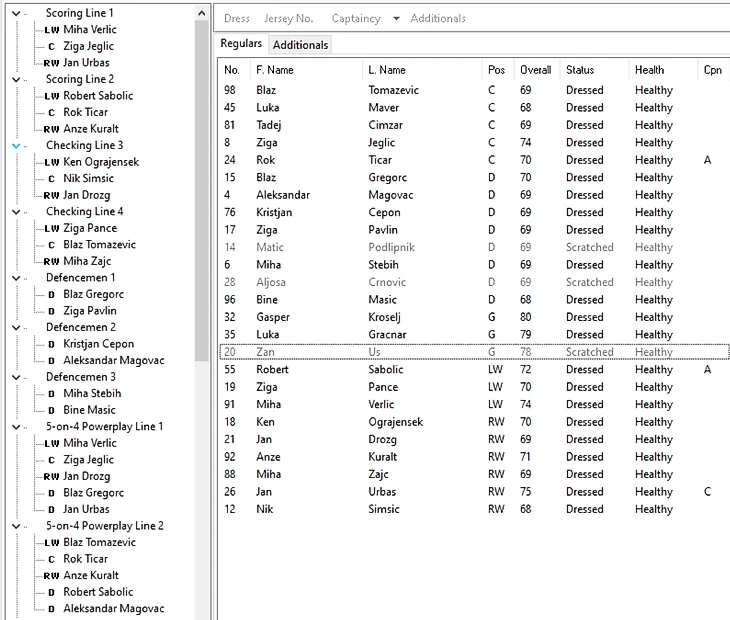Image resolution: width=730 pixels, height=620 pixels.
Task: Switch to the Additionals tab
Action: [x=300, y=45]
